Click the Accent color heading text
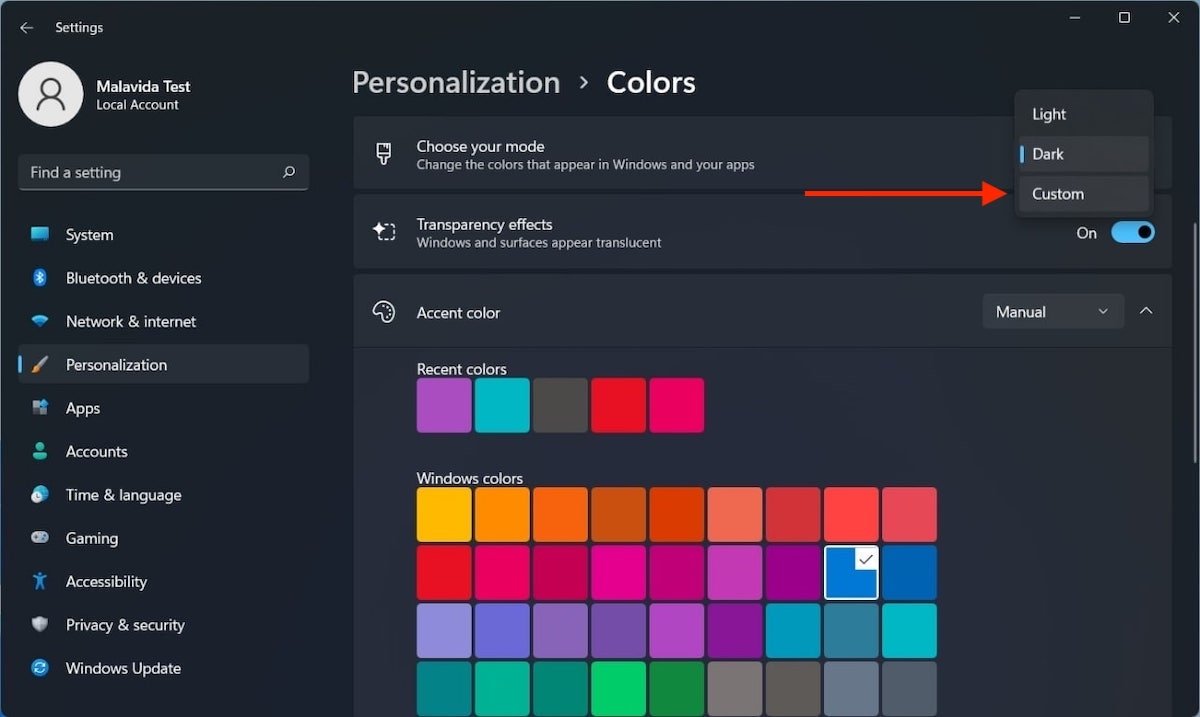 [x=458, y=313]
